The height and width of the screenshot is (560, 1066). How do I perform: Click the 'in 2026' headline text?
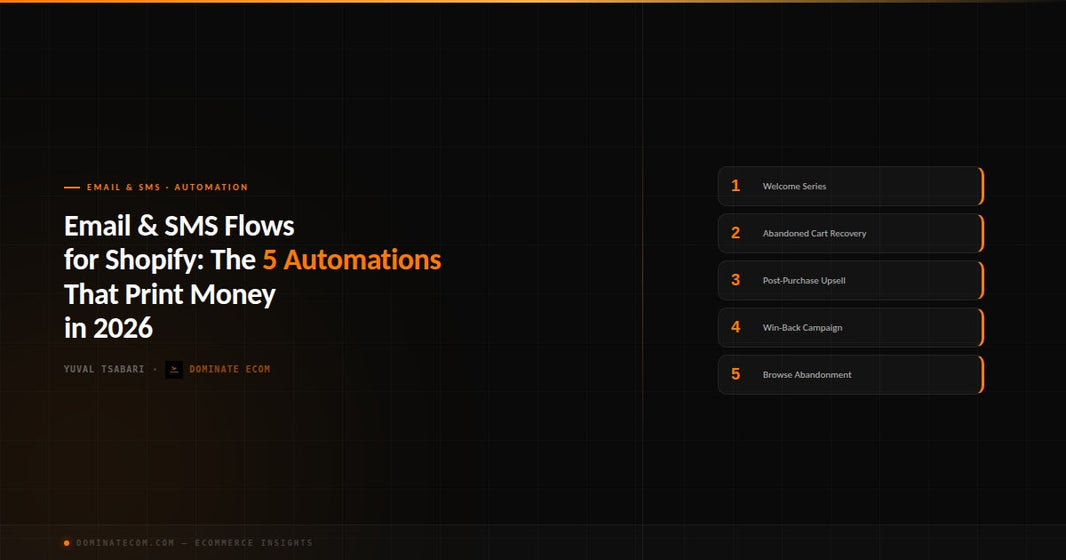pos(108,328)
